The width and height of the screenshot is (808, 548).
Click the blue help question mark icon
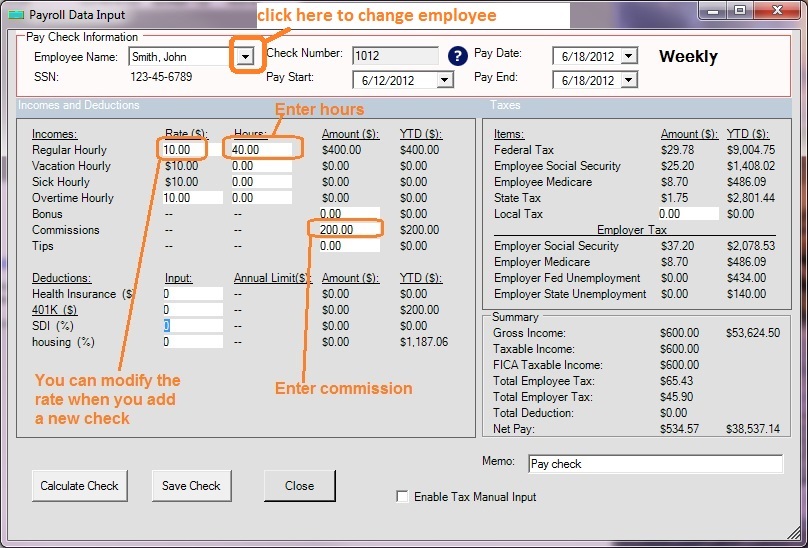(x=458, y=56)
